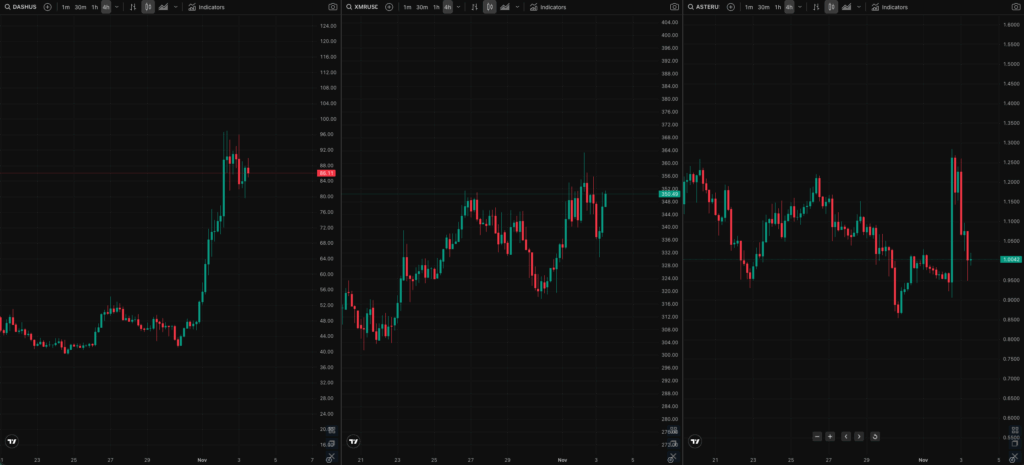Open Indicators on the ASTER chart
Image resolution: width=1024 pixels, height=465 pixels.
(889, 7)
